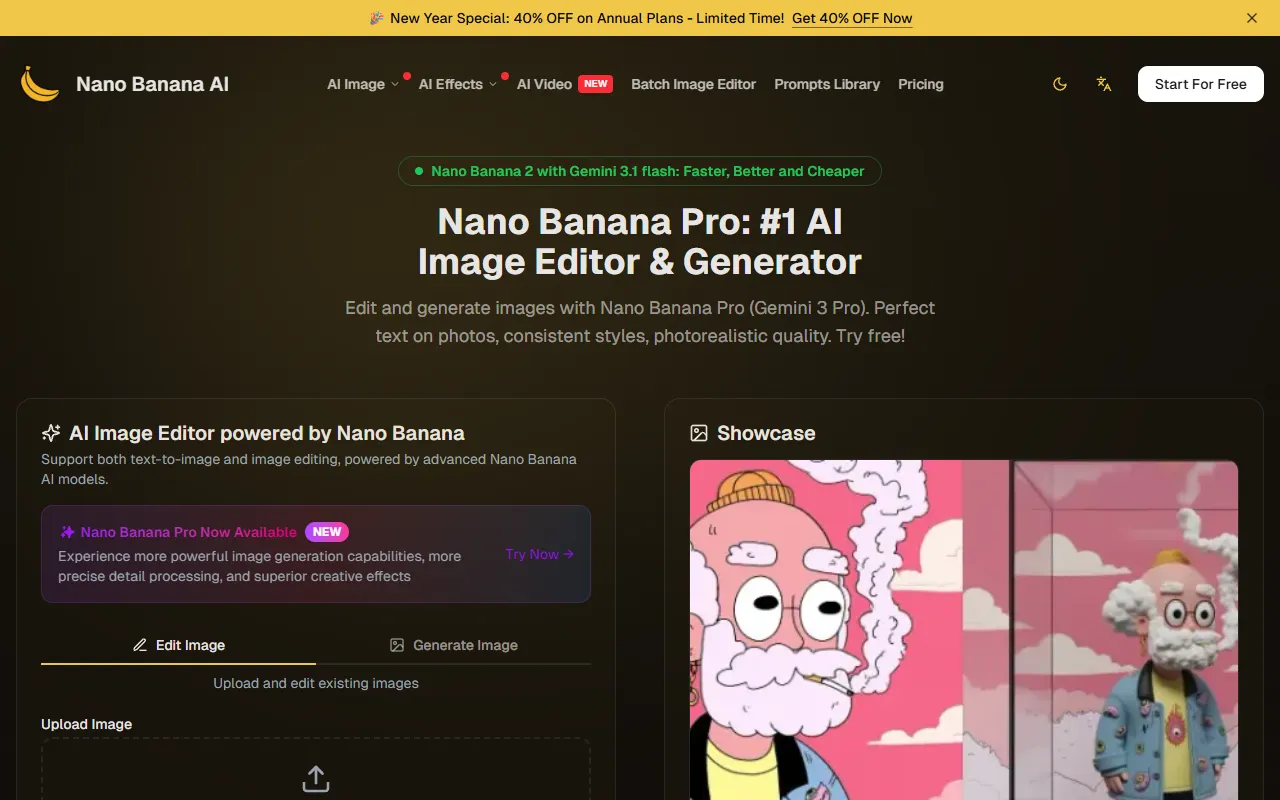Click the Start For Free button
1280x800 pixels.
1201,84
